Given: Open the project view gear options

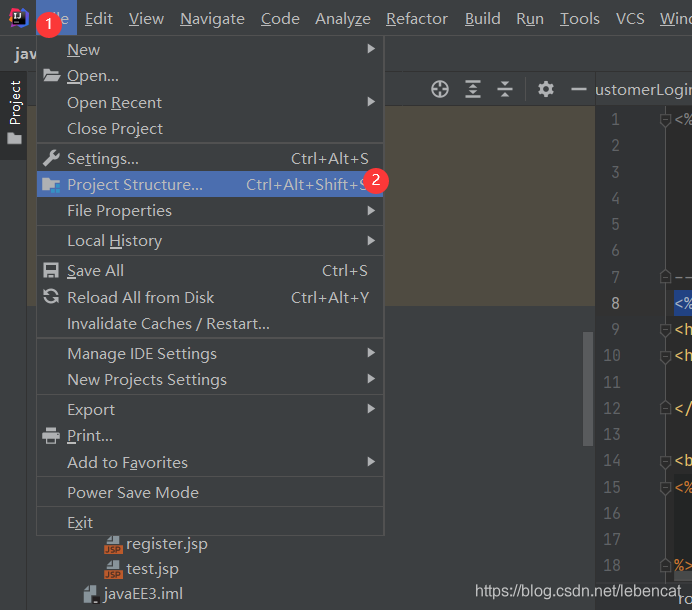Looking at the screenshot, I should point(546,89).
